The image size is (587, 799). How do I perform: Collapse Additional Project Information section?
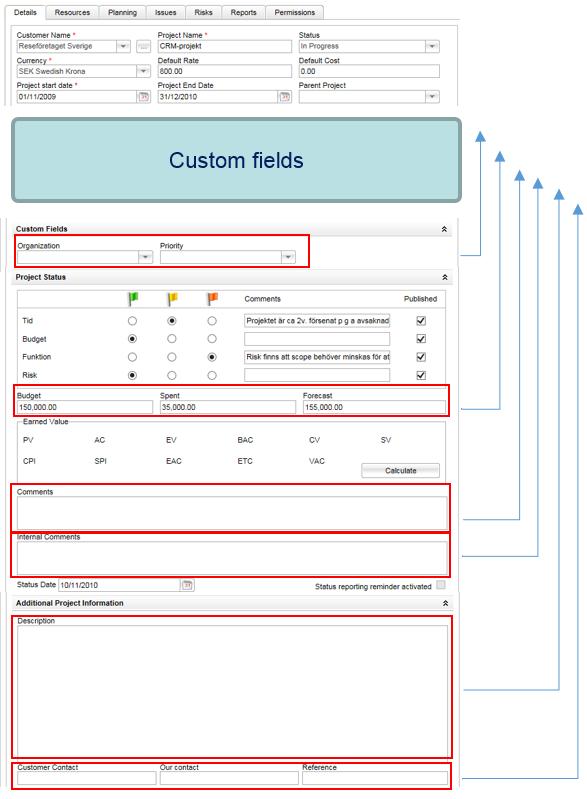tap(445, 603)
